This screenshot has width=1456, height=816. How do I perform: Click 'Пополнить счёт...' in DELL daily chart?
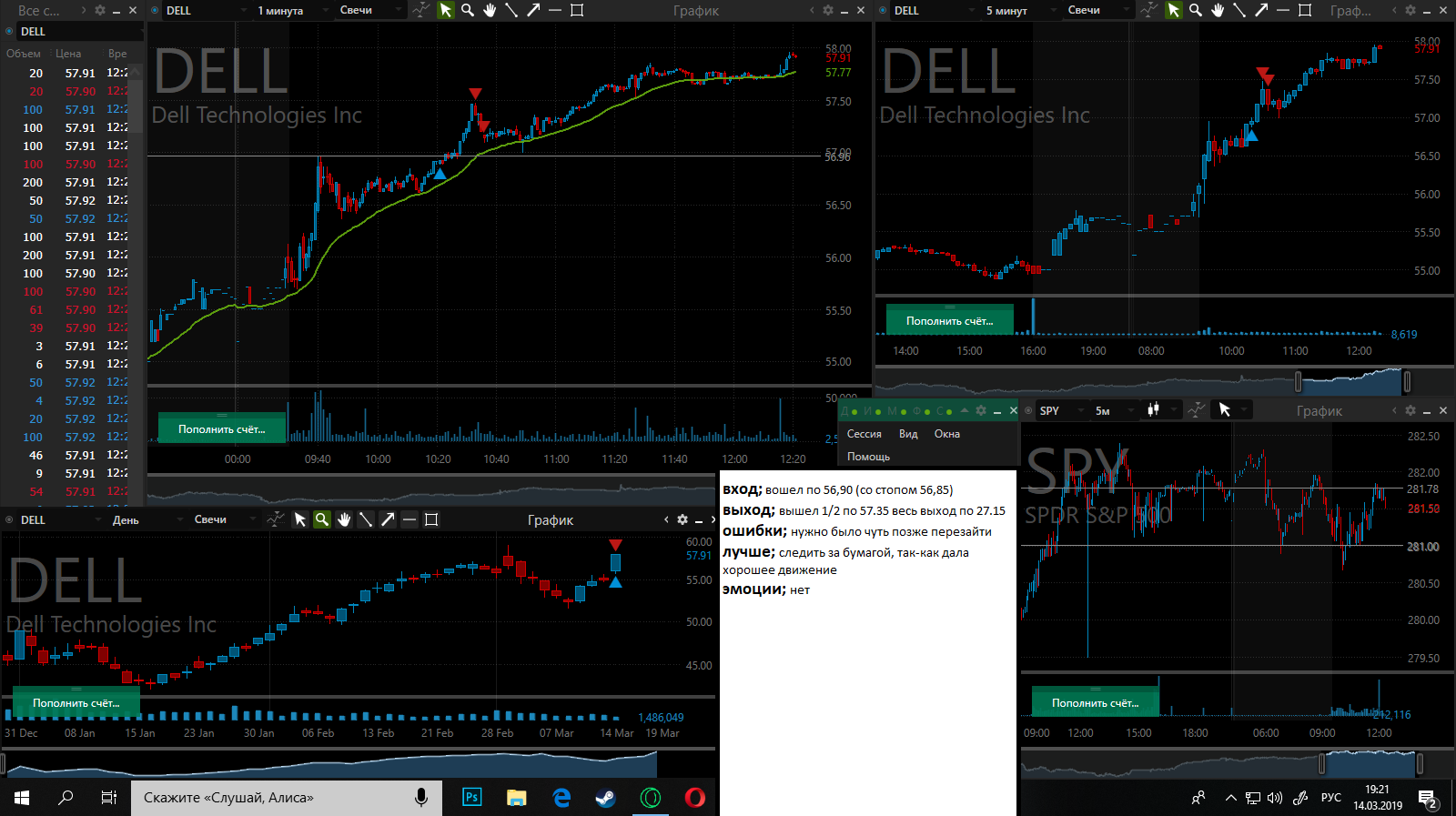point(76,702)
